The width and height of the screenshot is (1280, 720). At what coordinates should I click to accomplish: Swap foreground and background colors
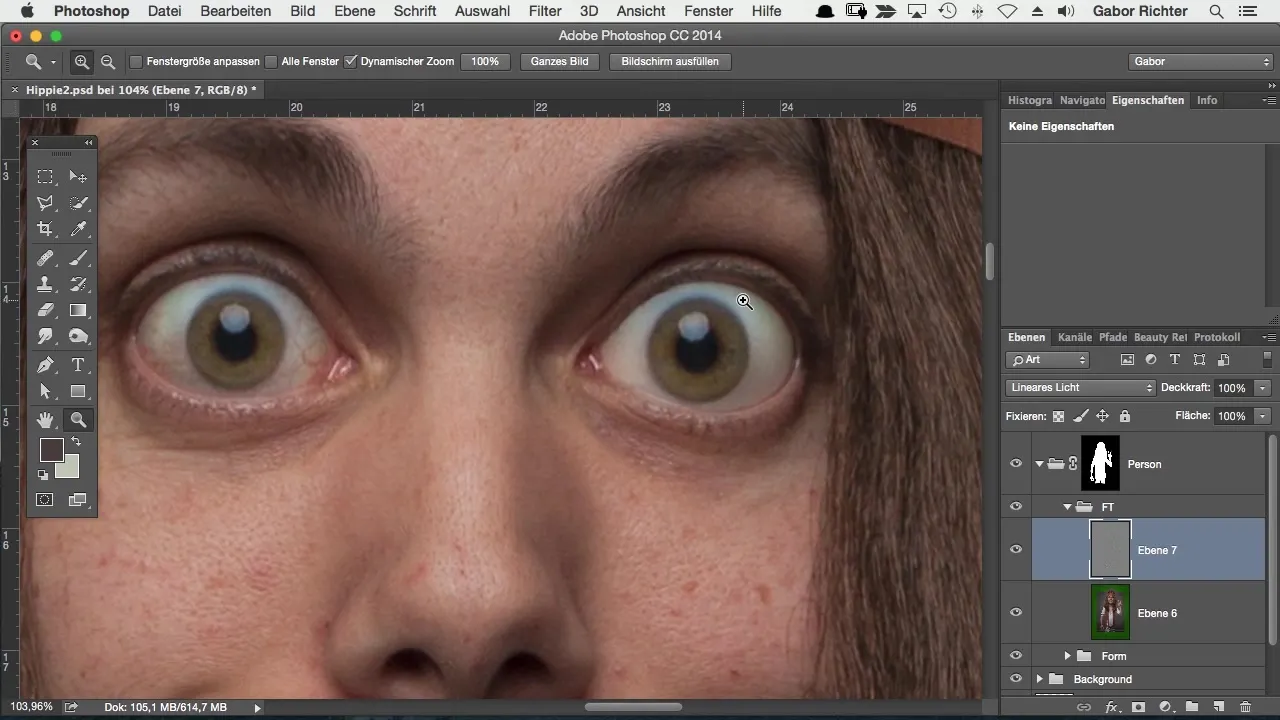pyautogui.click(x=74, y=442)
